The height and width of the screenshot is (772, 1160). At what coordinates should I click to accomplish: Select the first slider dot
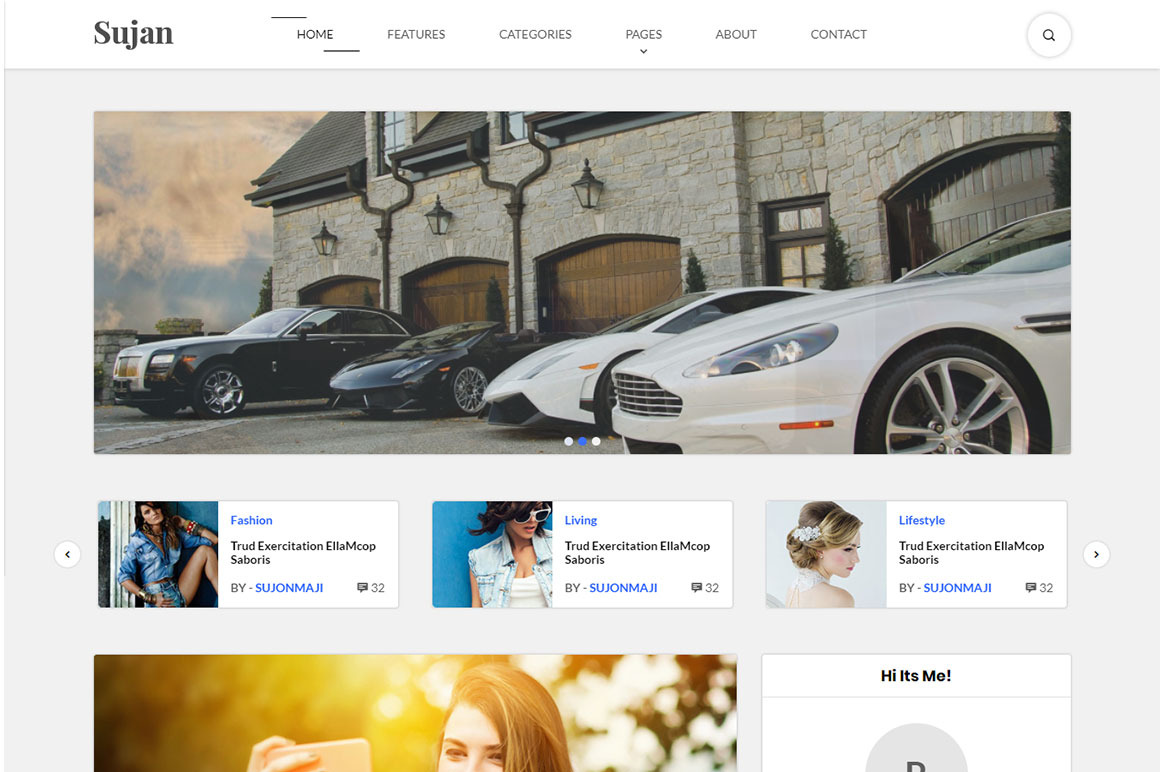(569, 441)
